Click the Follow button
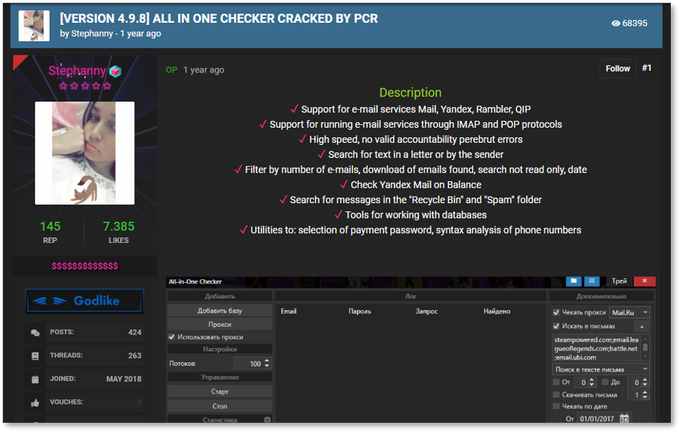 (x=617, y=69)
